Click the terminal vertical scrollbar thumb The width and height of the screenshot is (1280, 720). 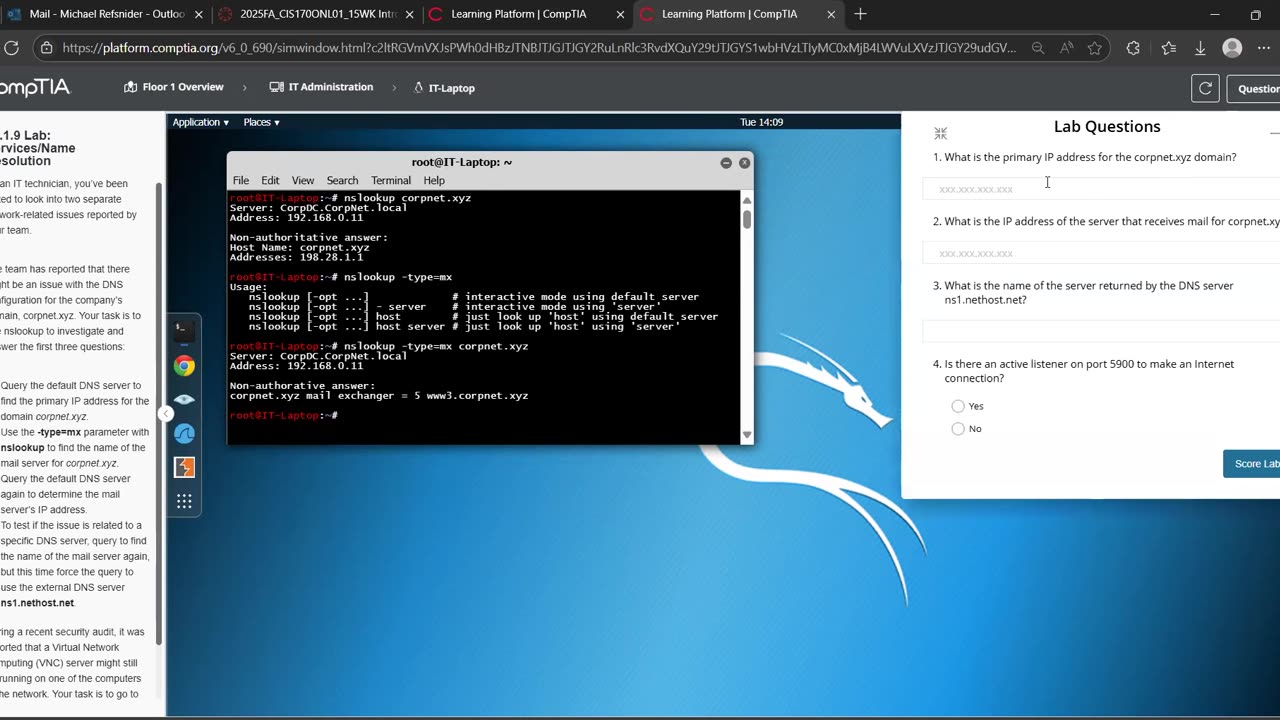click(x=746, y=220)
